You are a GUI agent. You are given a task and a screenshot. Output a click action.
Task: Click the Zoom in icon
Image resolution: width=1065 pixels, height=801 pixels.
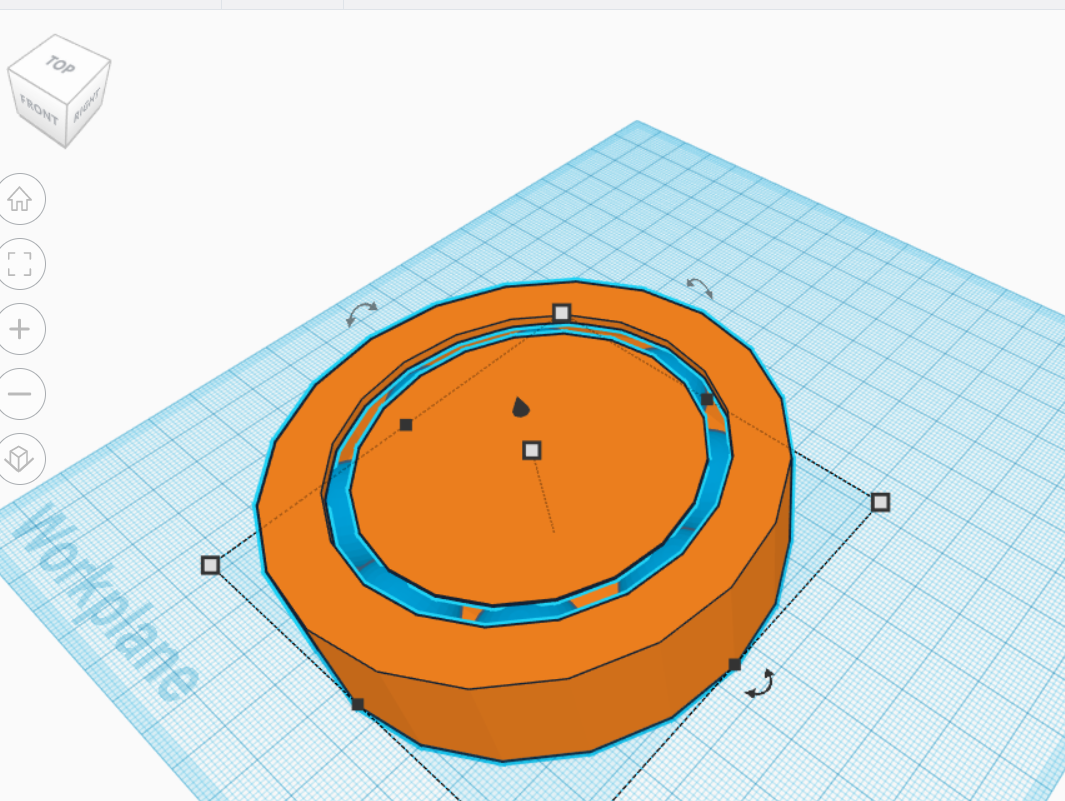click(x=21, y=328)
